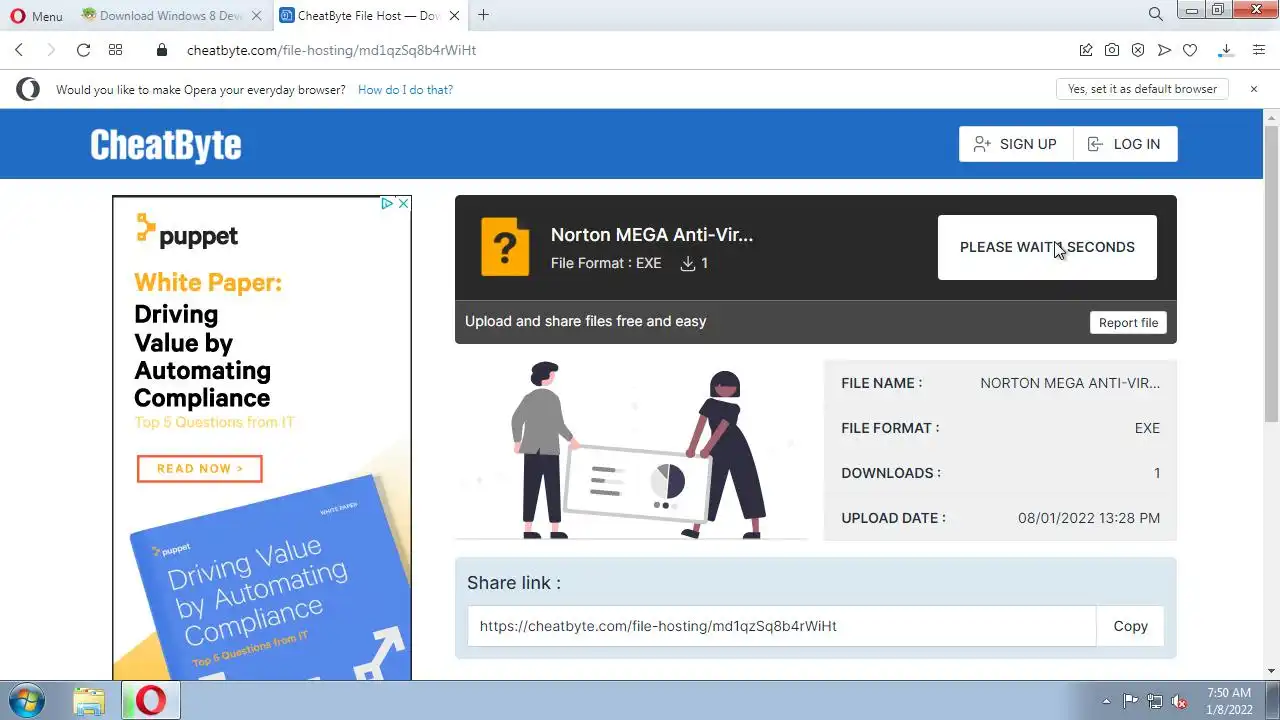Show hidden tray icons arrow

click(1106, 701)
